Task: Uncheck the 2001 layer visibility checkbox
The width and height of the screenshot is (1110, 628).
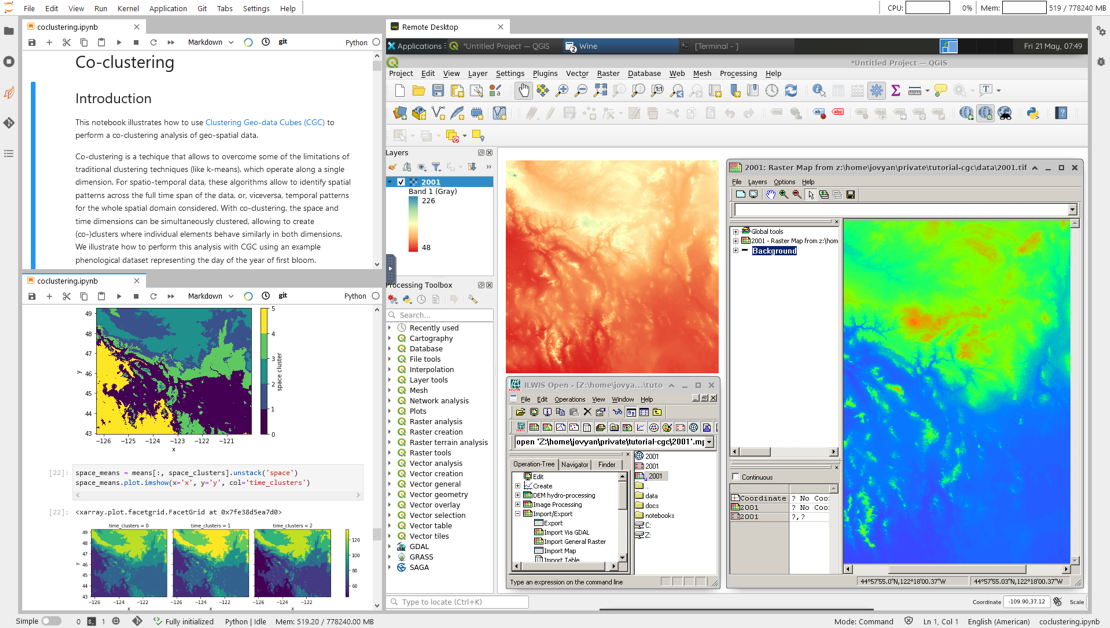Action: (402, 182)
